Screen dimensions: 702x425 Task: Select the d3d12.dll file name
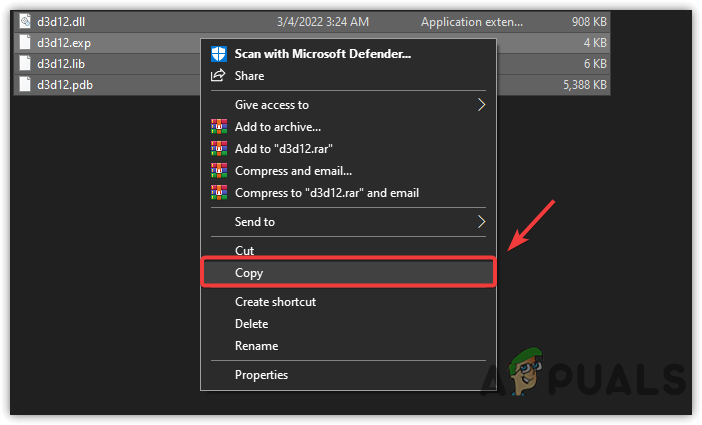coord(61,21)
